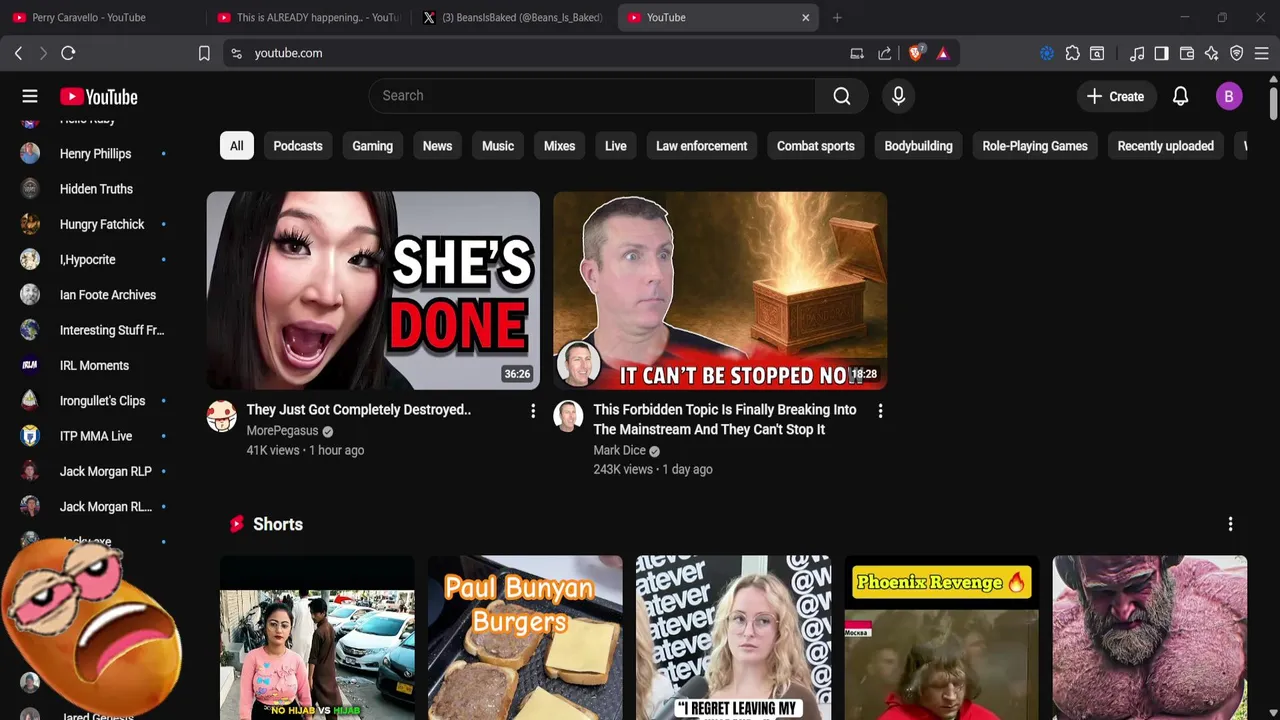Click the Brave Shields lion icon
1280x720 pixels.
coord(915,53)
